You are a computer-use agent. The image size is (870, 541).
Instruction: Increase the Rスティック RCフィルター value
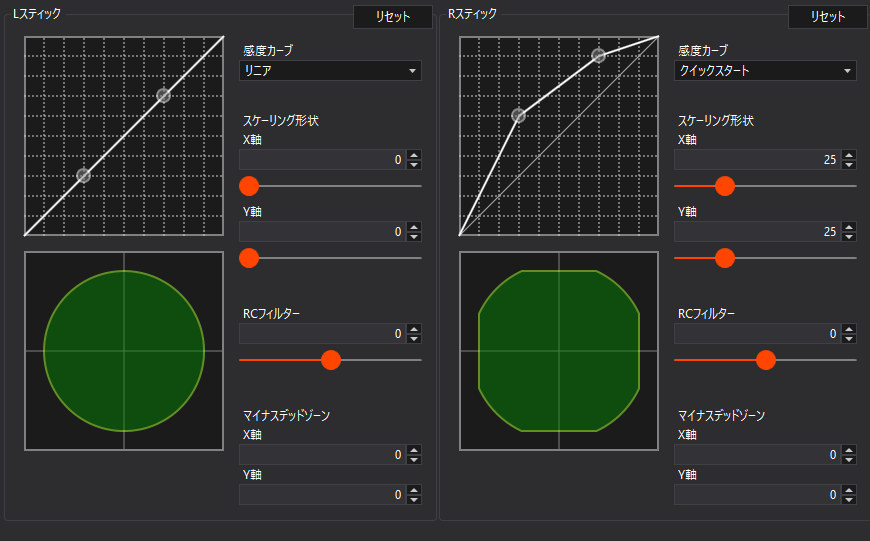click(849, 328)
